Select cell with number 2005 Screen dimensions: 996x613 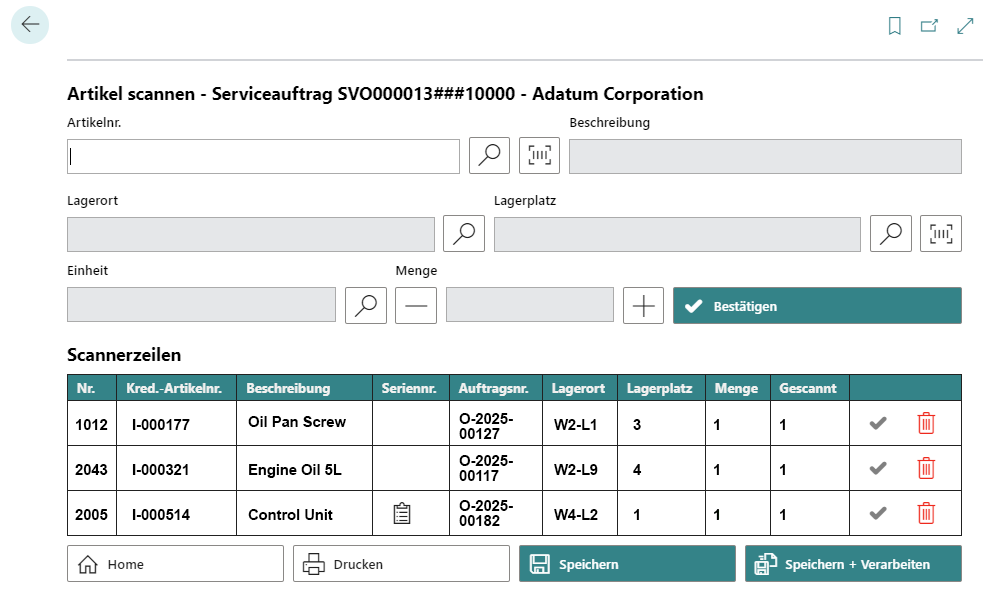click(91, 515)
